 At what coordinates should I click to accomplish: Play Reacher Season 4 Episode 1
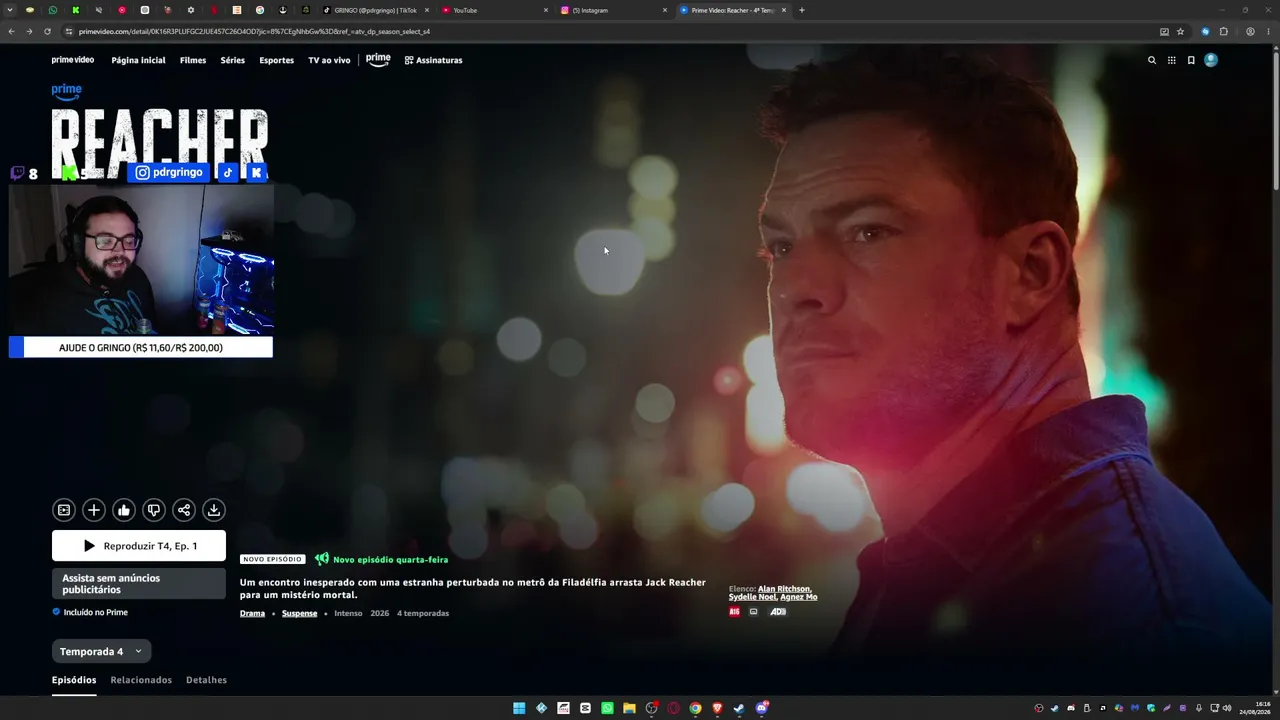139,546
